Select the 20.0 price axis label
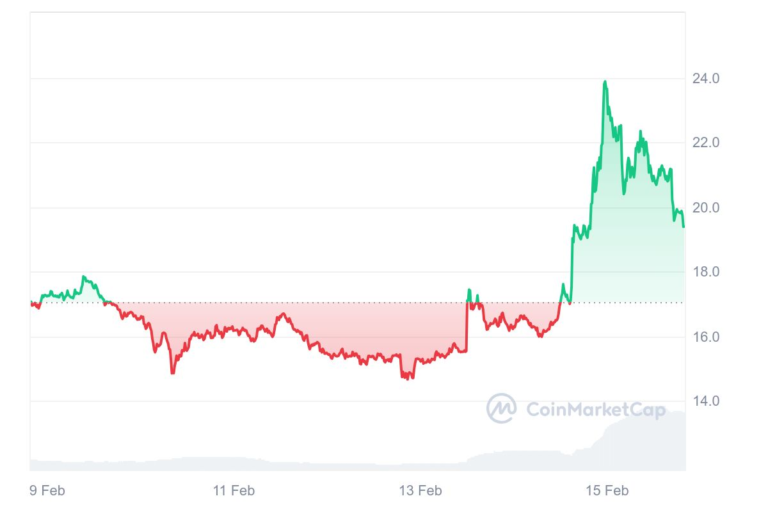The image size is (768, 512). tap(707, 208)
